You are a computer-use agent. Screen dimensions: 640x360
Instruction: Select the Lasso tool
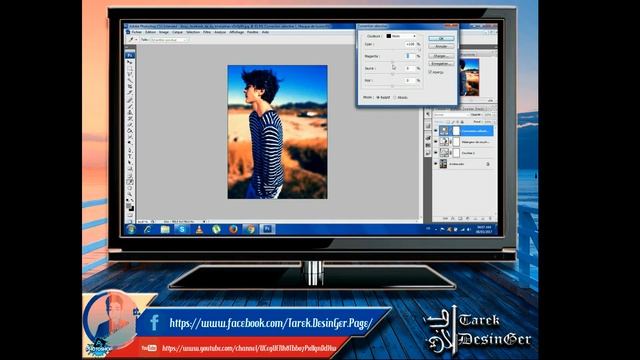click(x=130, y=74)
